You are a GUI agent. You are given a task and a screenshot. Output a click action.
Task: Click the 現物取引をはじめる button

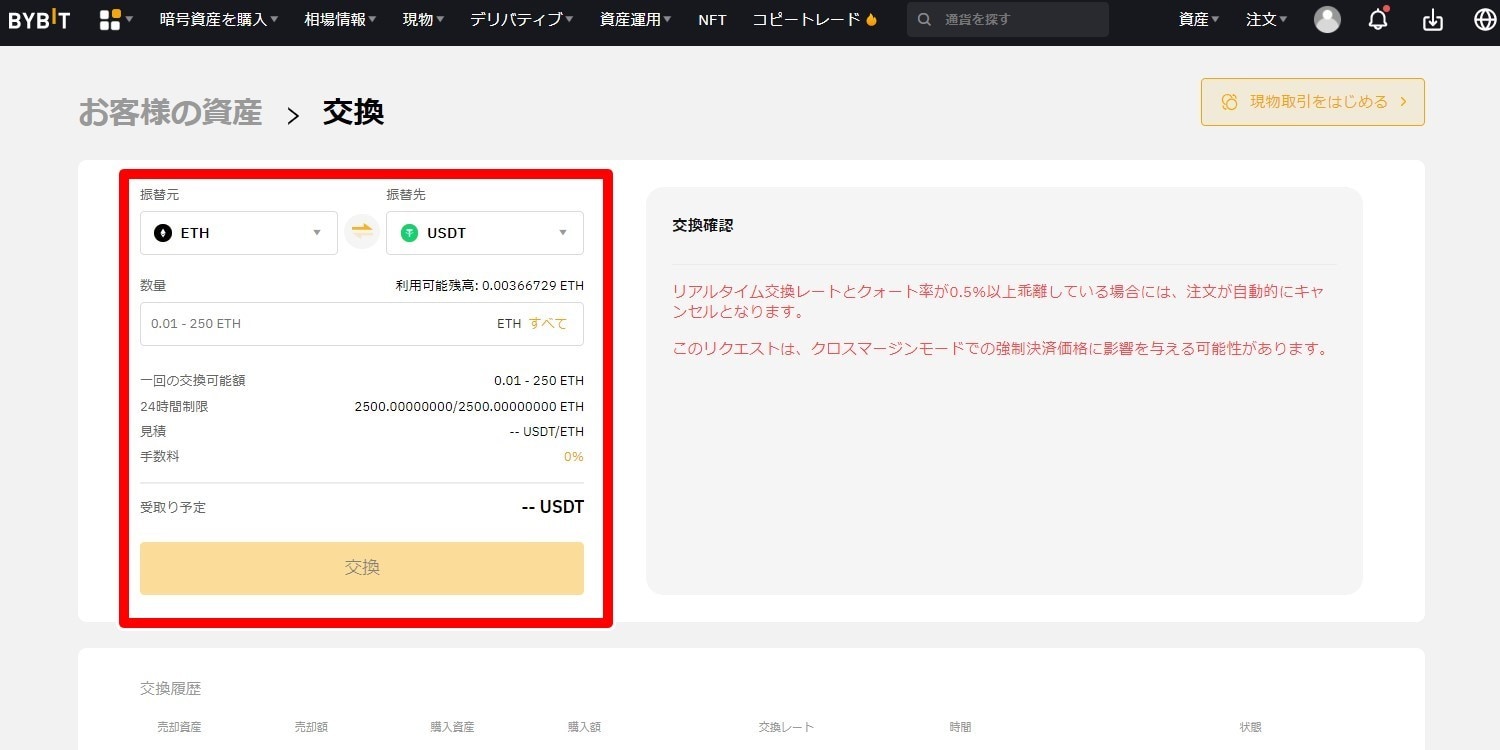(1313, 102)
